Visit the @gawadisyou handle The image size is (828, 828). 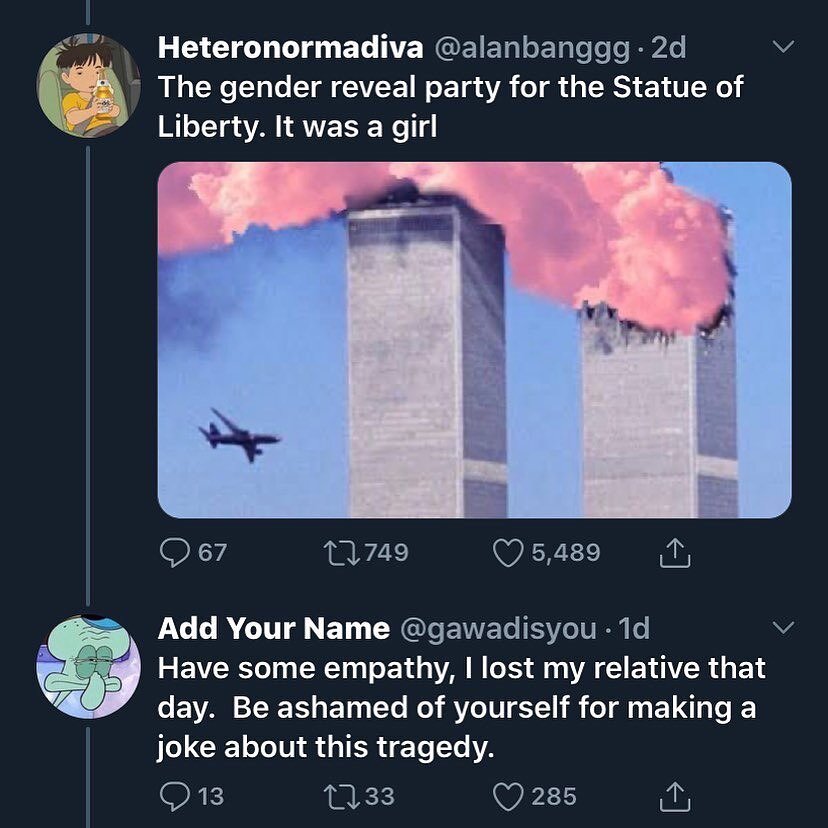(498, 628)
